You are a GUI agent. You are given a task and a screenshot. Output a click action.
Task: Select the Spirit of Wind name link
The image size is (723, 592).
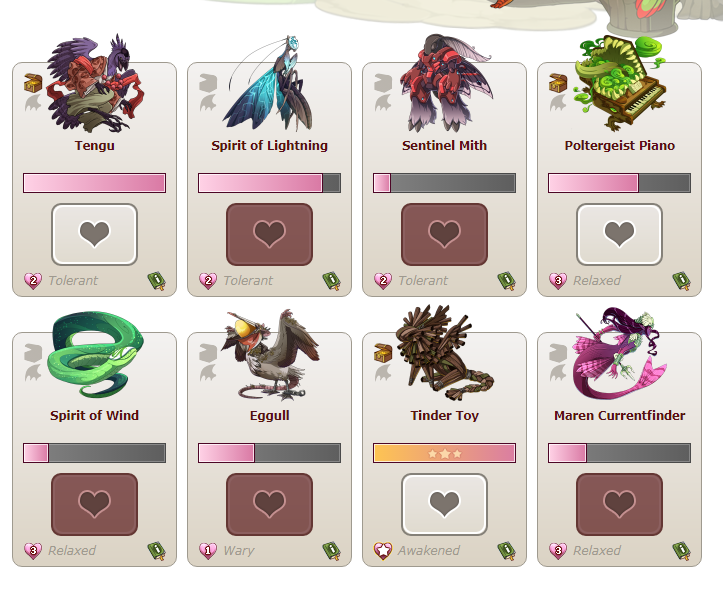coord(95,415)
